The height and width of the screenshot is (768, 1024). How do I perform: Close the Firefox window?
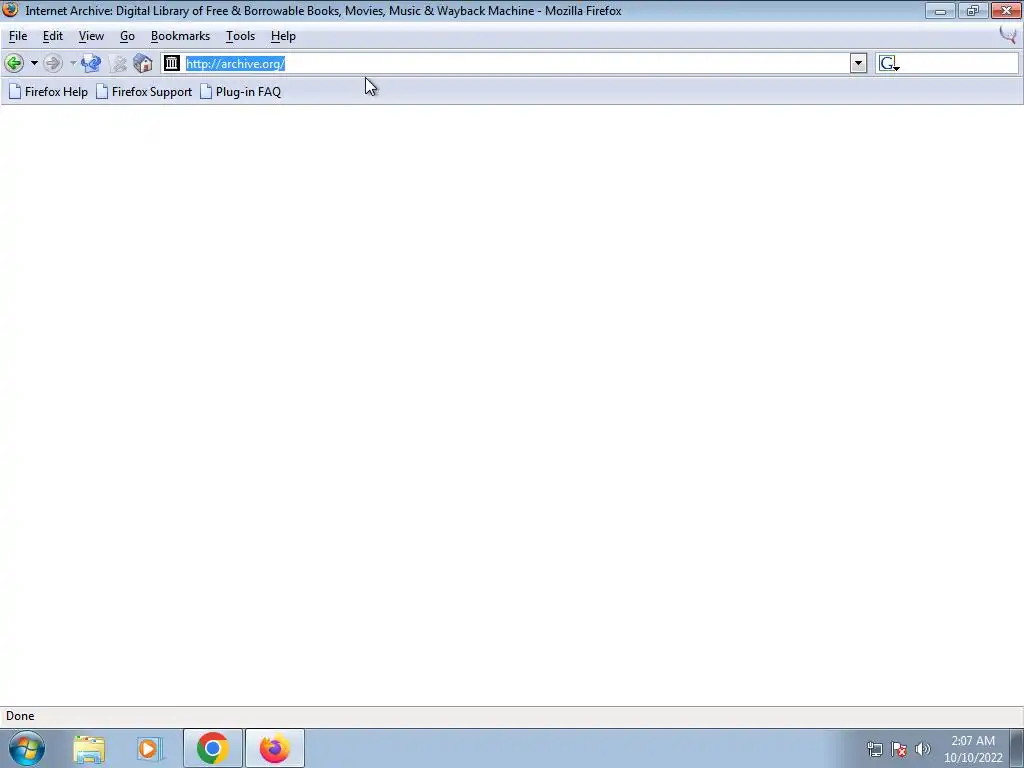[x=1006, y=10]
